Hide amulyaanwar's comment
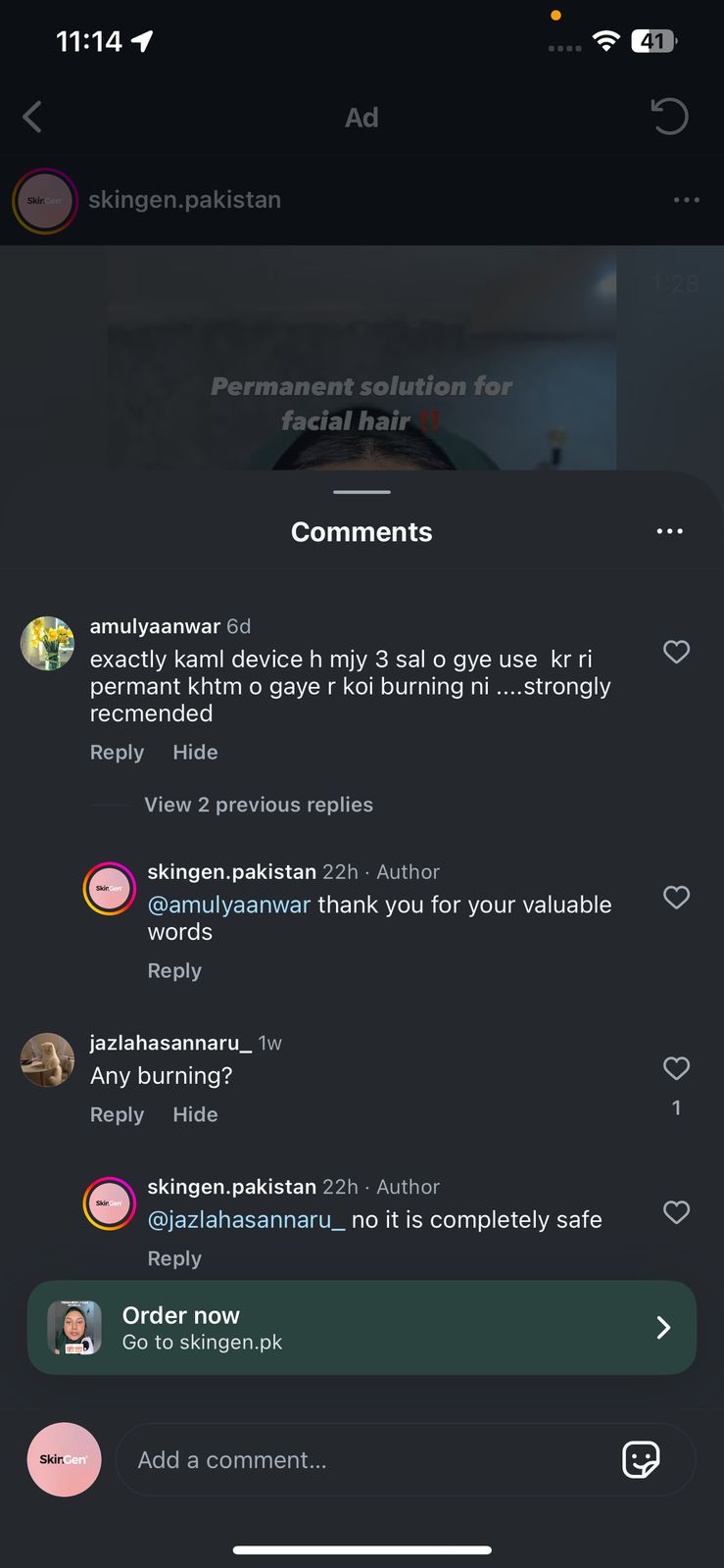The height and width of the screenshot is (1568, 724). tap(195, 753)
